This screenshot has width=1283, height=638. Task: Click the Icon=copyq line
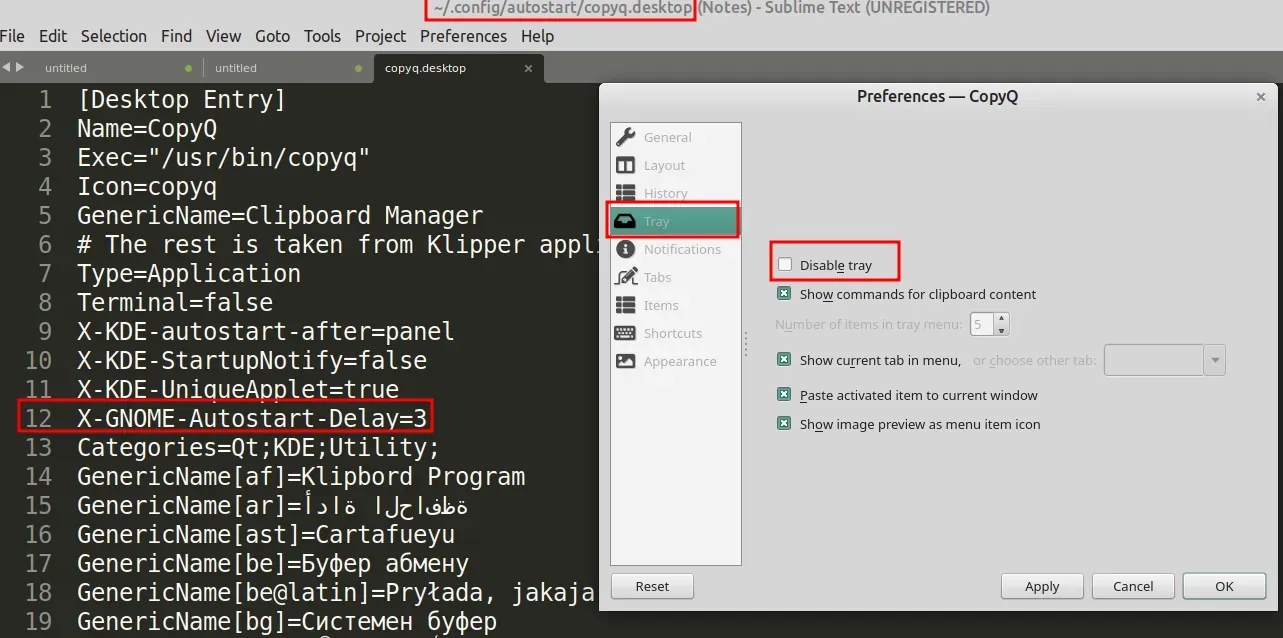(x=147, y=187)
